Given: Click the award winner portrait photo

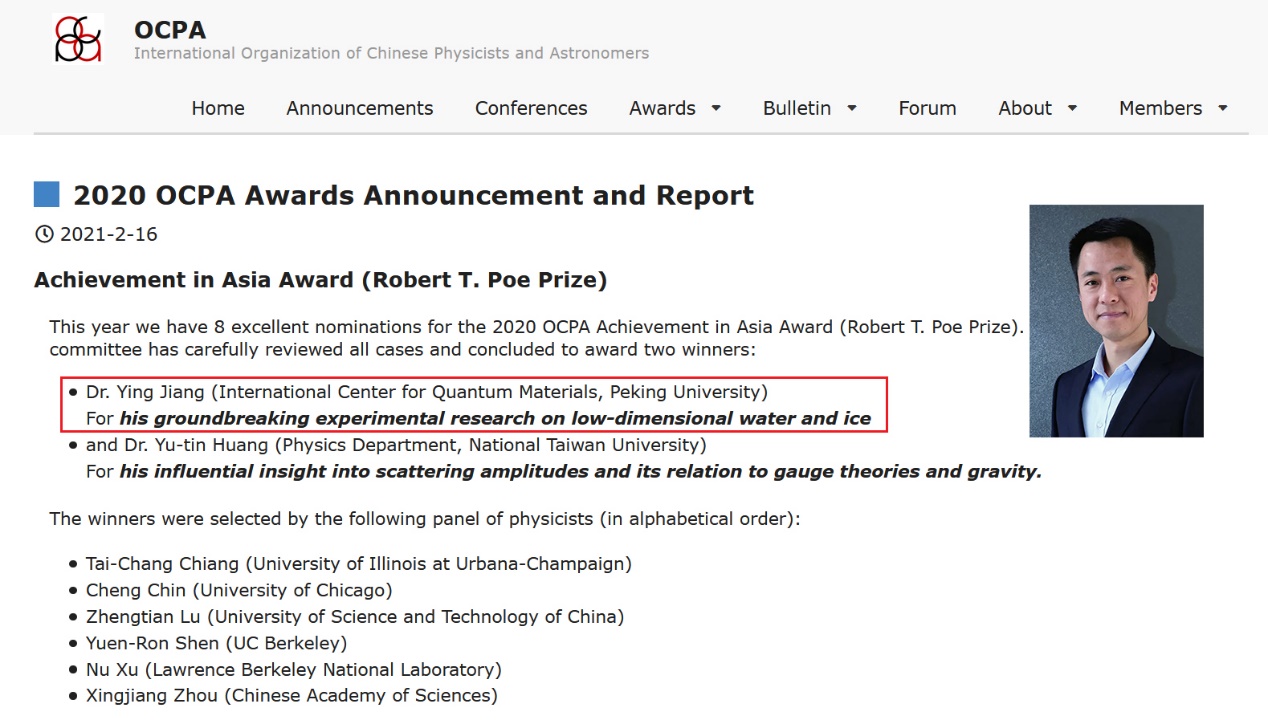Looking at the screenshot, I should pos(1116,320).
